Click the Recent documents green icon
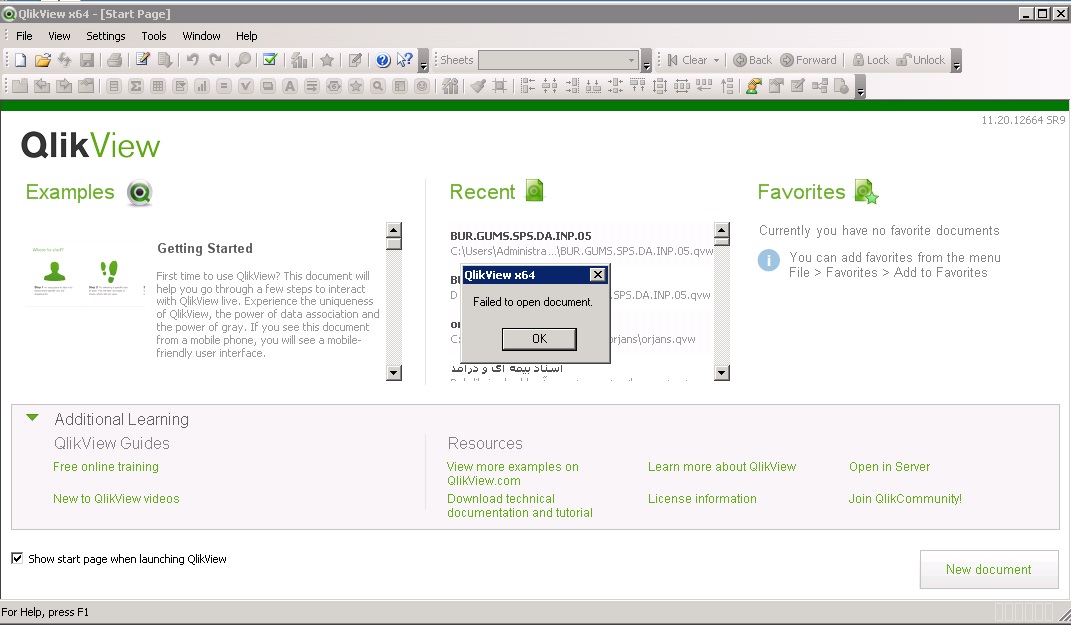The height and width of the screenshot is (625, 1071). (x=534, y=191)
